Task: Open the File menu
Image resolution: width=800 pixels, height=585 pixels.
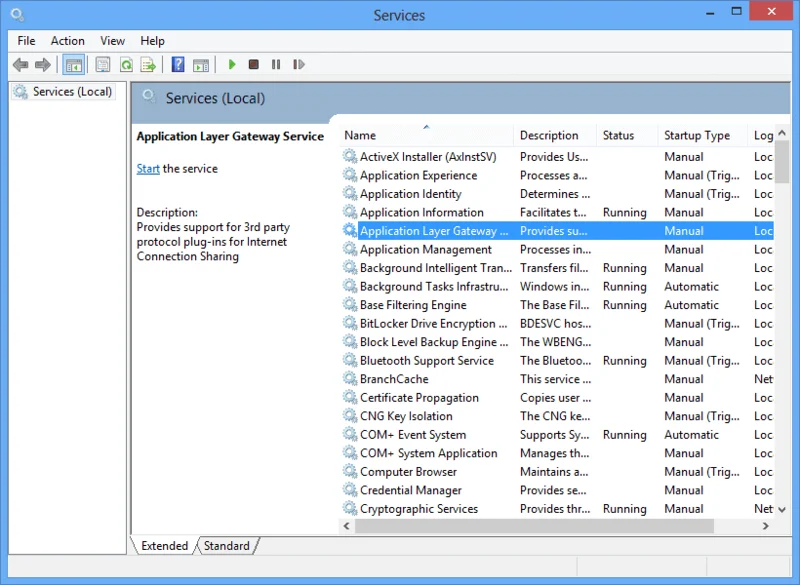Action: coord(26,41)
